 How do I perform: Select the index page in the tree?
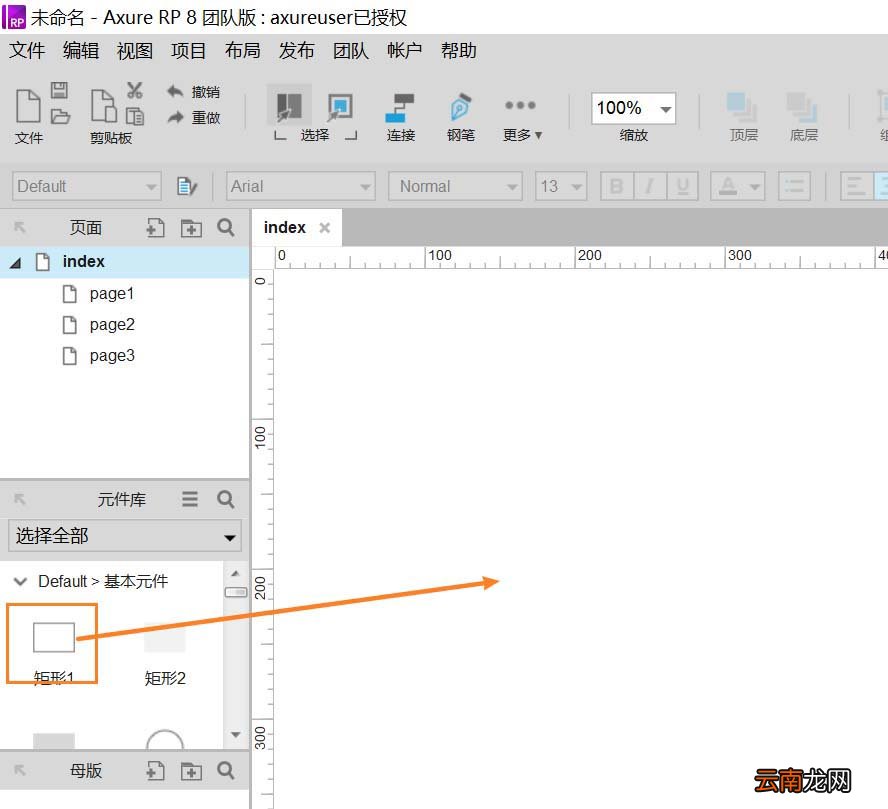tap(125, 262)
